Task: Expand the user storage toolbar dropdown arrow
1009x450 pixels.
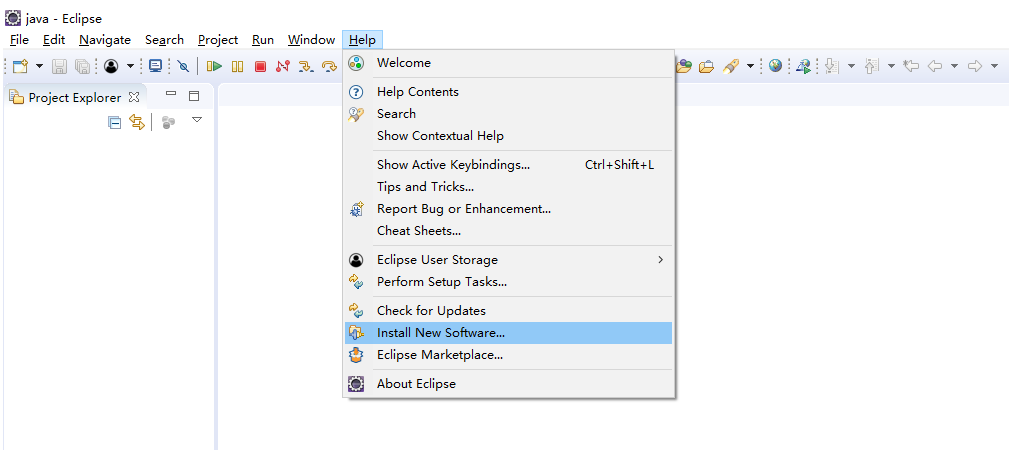Action: coord(130,66)
